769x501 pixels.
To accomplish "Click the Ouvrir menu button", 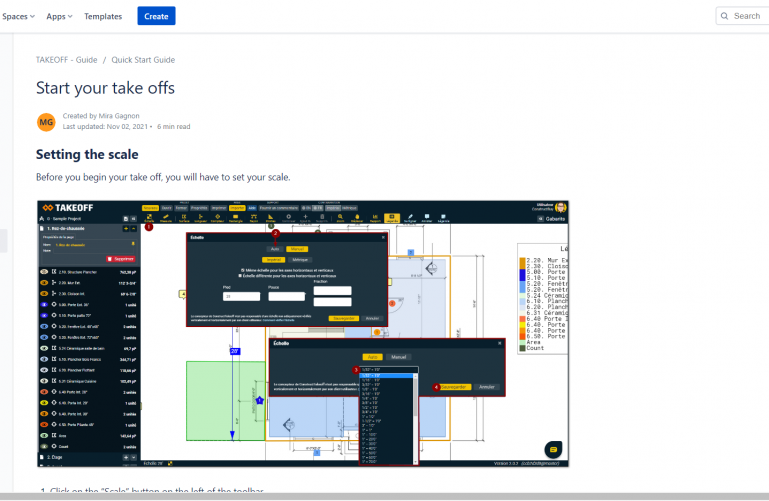I will (167, 208).
